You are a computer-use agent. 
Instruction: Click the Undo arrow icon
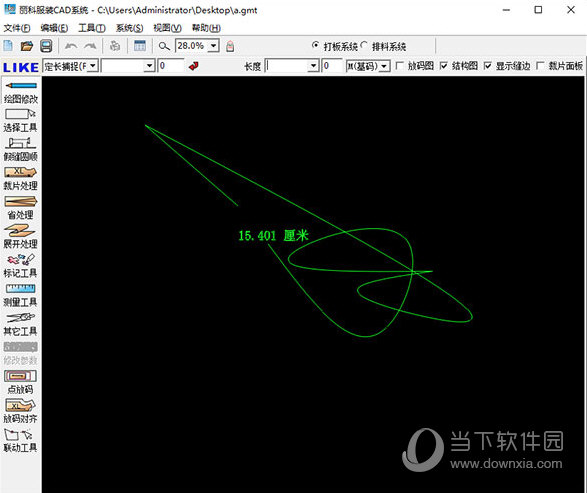coord(71,46)
